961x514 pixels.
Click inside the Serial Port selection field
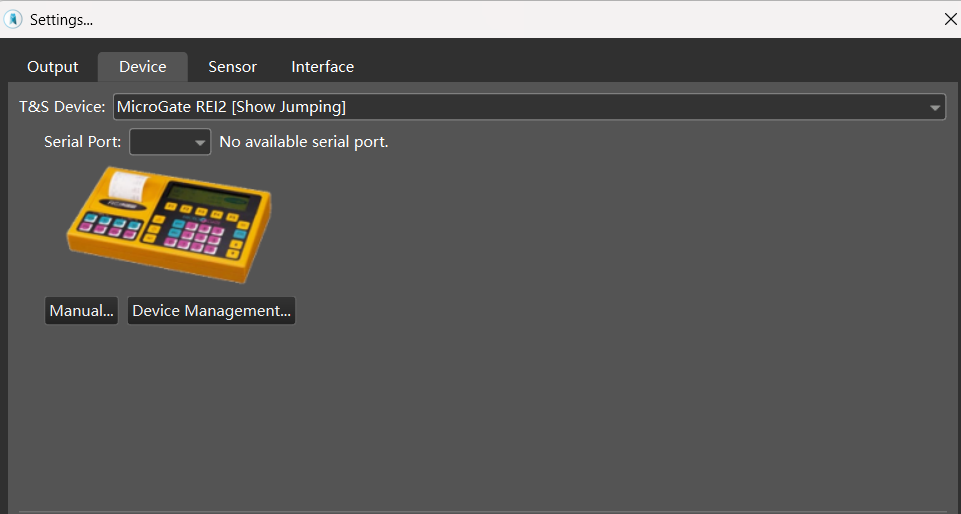pyautogui.click(x=160, y=142)
